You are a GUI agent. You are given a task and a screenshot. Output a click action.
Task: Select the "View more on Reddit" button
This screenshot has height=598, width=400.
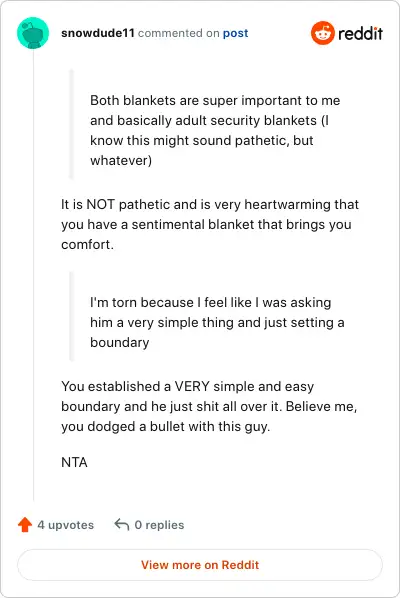click(200, 565)
